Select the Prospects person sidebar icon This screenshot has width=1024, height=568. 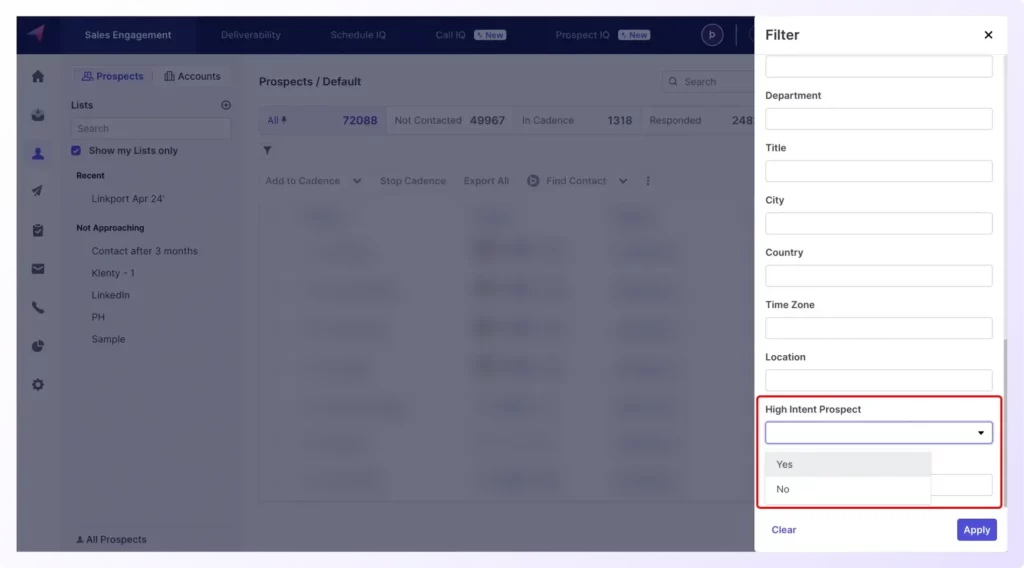coord(38,153)
